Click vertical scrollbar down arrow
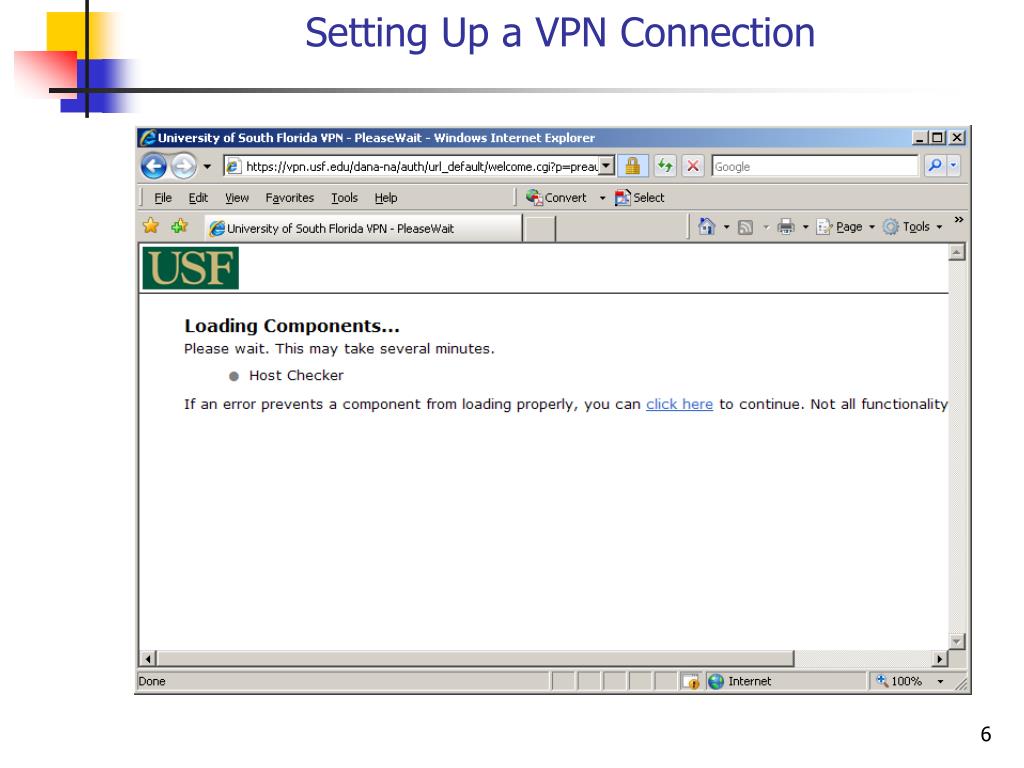The image size is (1024, 768). point(957,641)
